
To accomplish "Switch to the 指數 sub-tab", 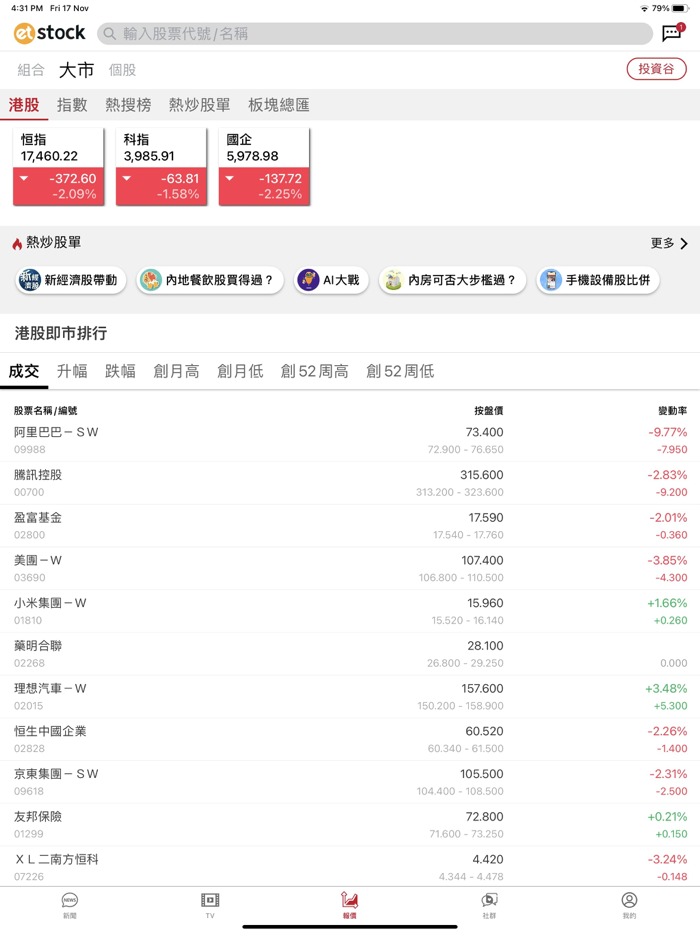I will tap(72, 105).
